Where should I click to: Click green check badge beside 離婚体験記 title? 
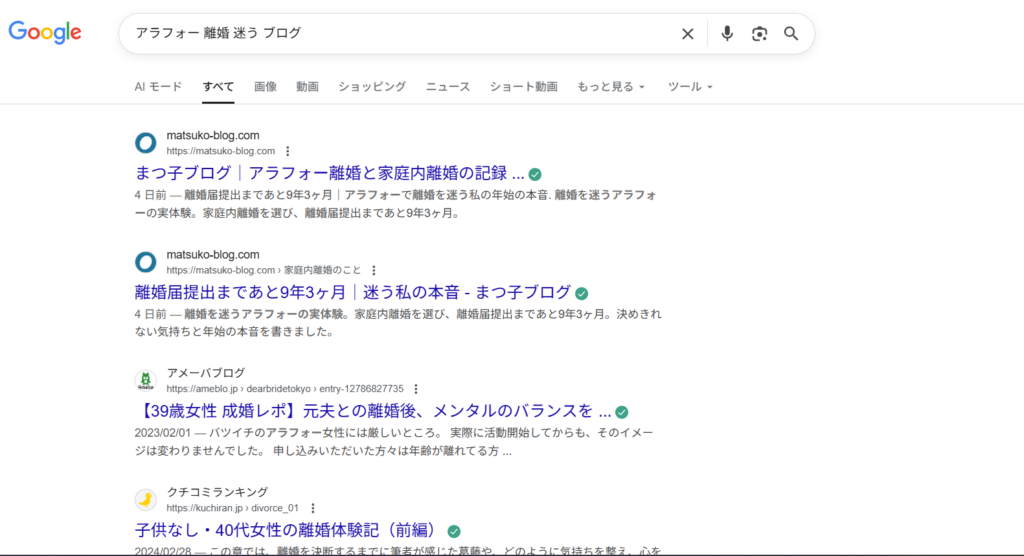pos(454,531)
